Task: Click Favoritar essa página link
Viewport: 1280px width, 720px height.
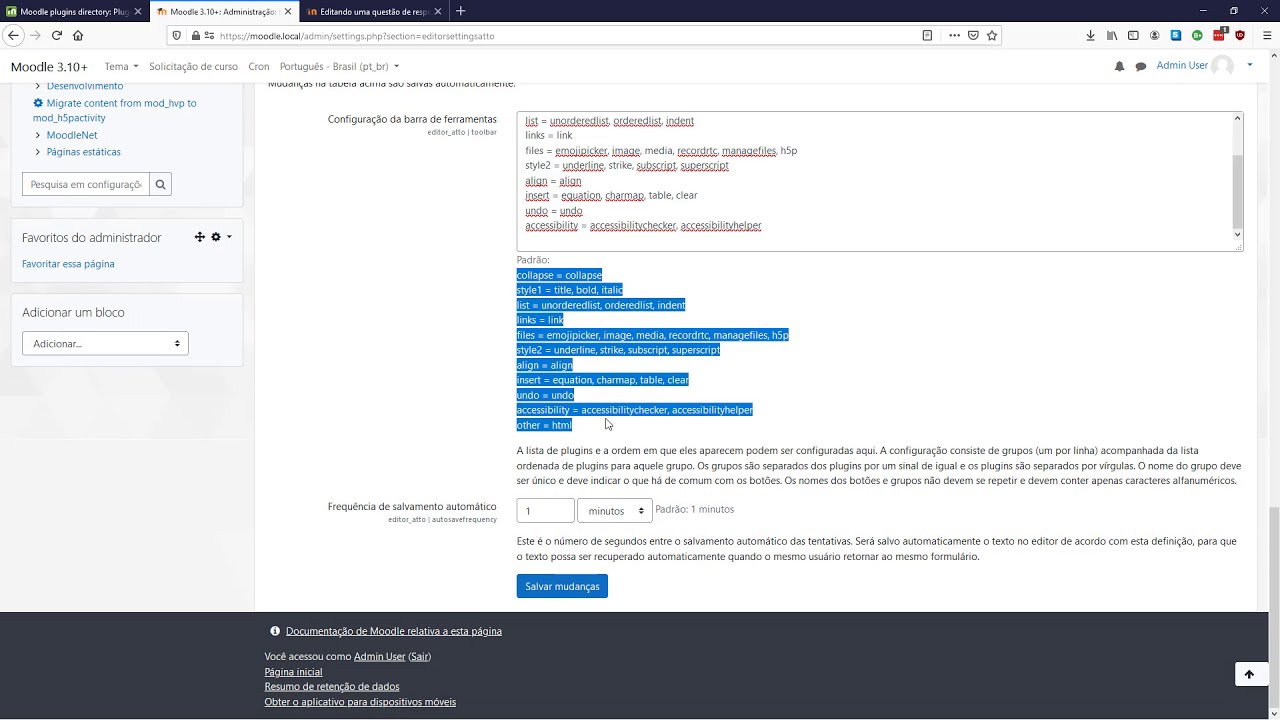Action: [x=68, y=264]
